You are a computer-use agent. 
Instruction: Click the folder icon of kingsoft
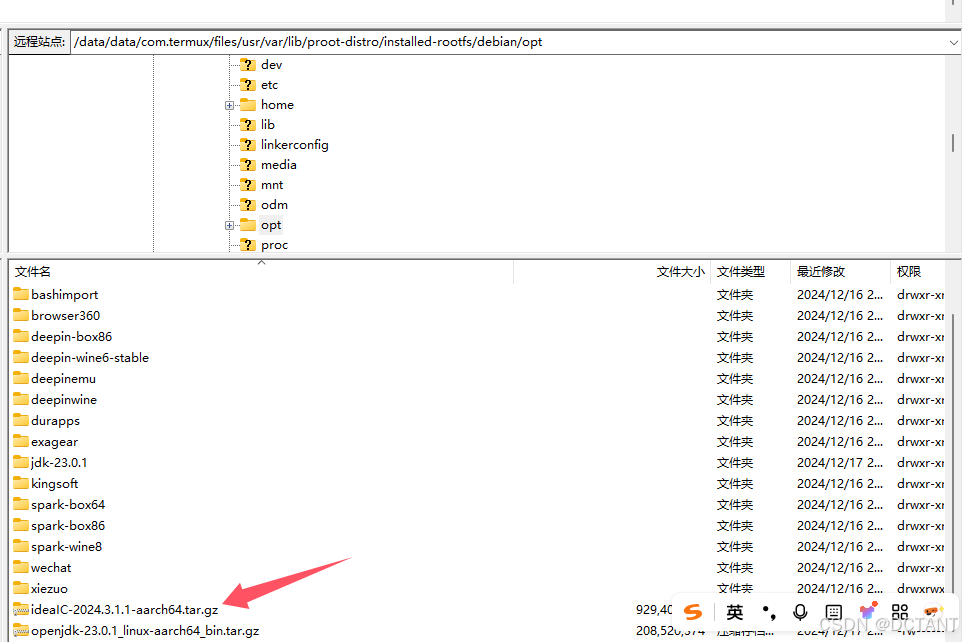point(21,483)
